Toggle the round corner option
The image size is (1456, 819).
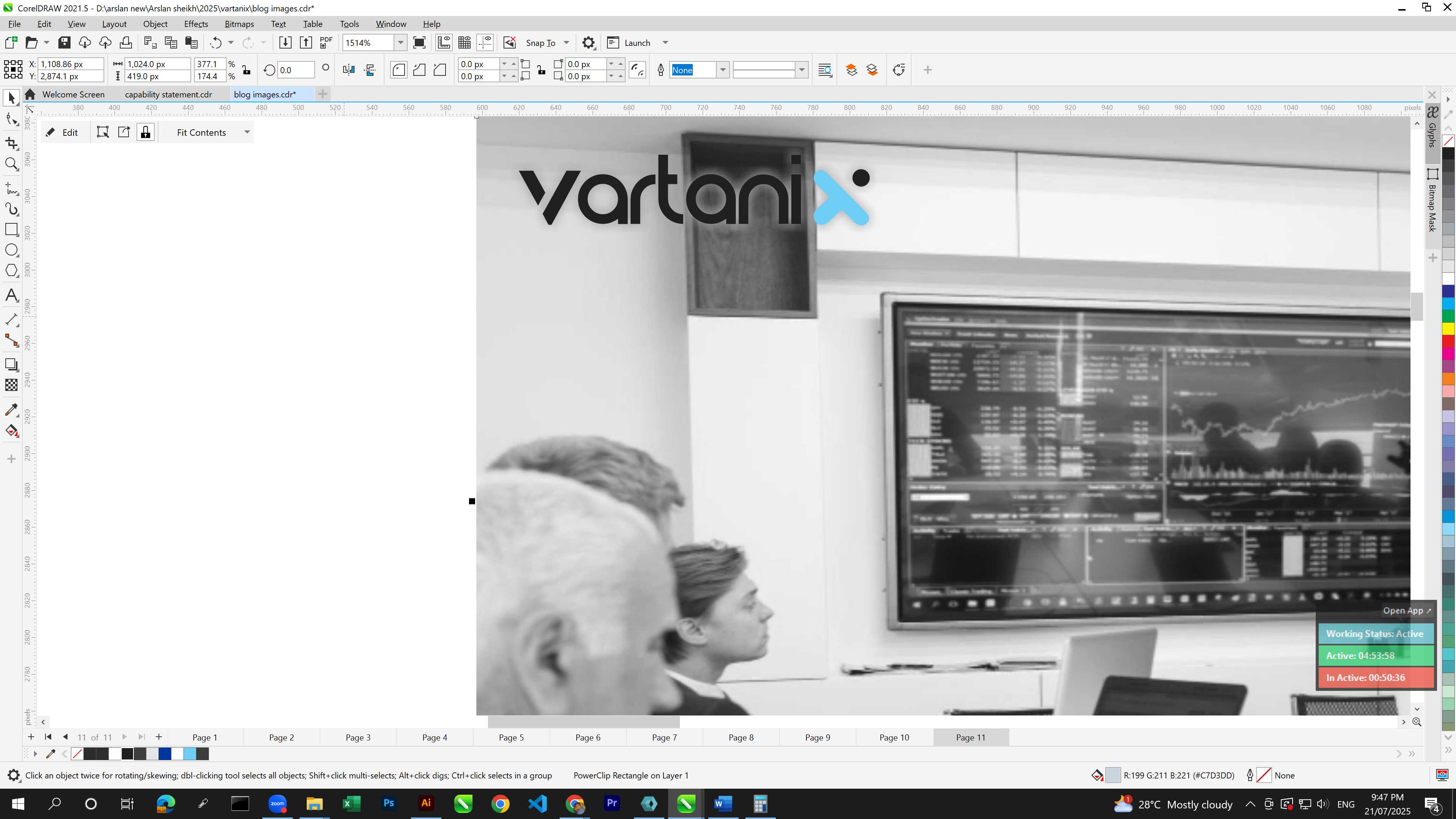click(399, 70)
